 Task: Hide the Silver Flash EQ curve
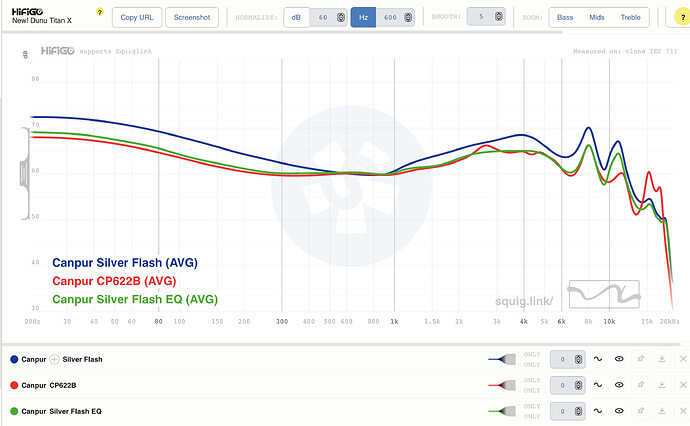click(x=619, y=410)
